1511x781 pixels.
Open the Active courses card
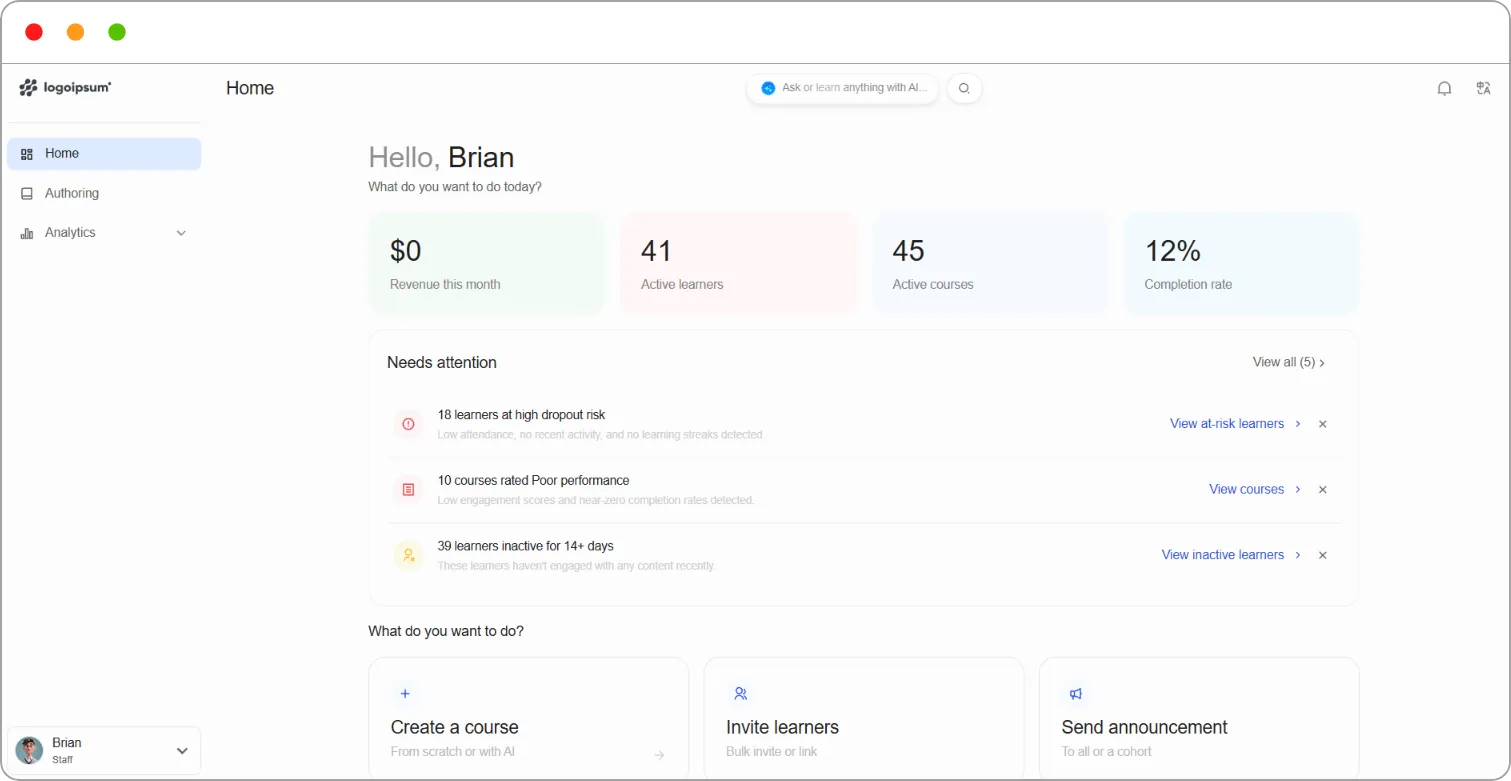click(x=990, y=264)
